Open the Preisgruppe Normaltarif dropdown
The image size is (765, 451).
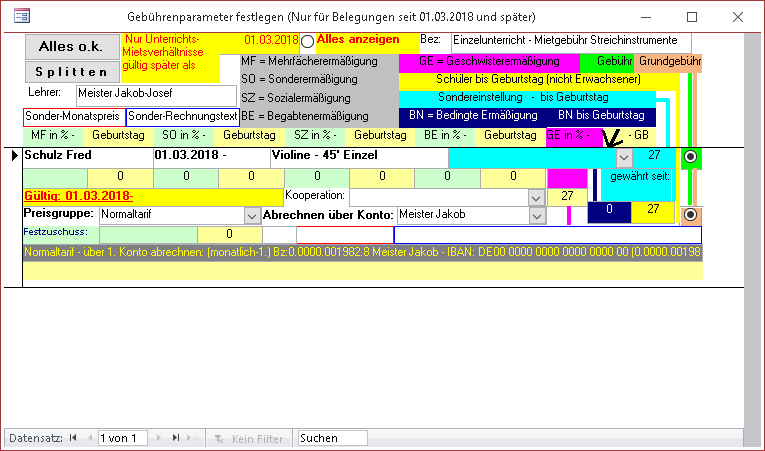click(x=251, y=215)
